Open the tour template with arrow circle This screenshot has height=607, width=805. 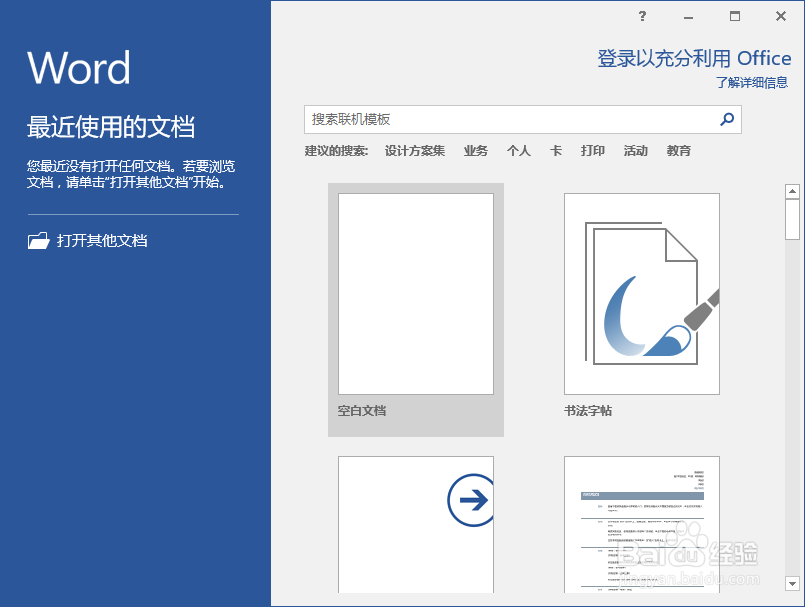(416, 524)
